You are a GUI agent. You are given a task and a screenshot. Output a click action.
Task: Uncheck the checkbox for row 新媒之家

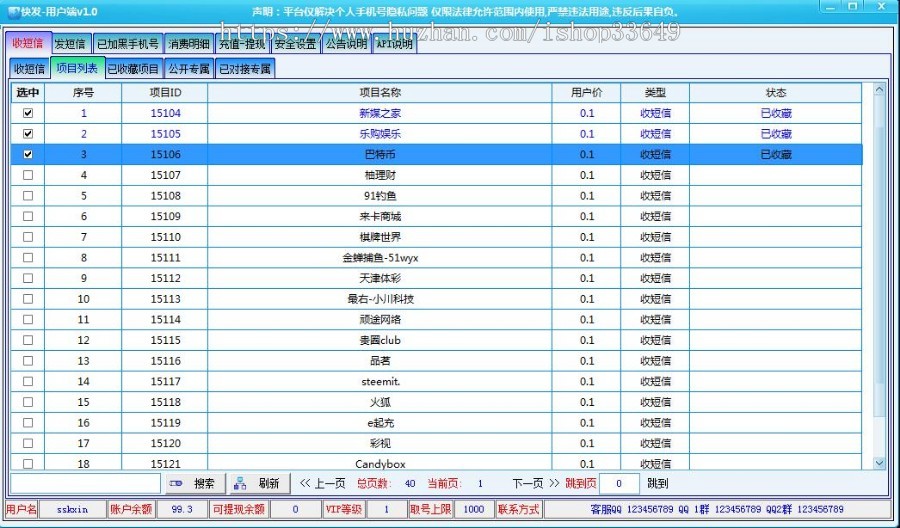point(28,113)
